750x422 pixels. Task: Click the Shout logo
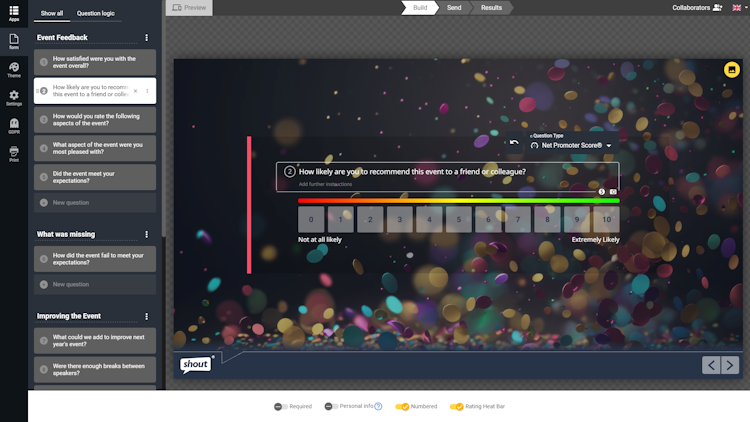click(x=196, y=365)
